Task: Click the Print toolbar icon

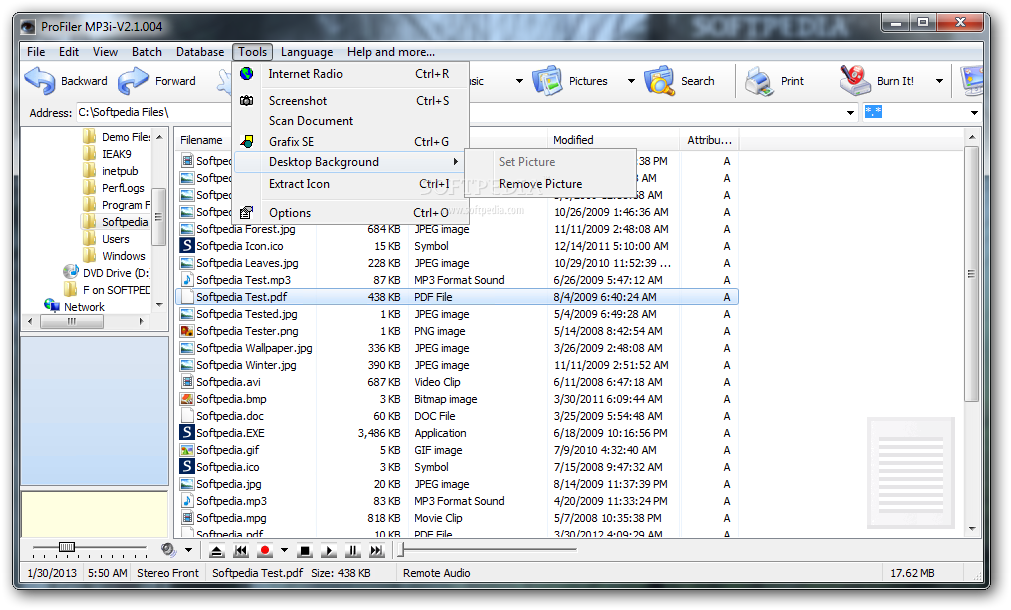Action: [759, 81]
